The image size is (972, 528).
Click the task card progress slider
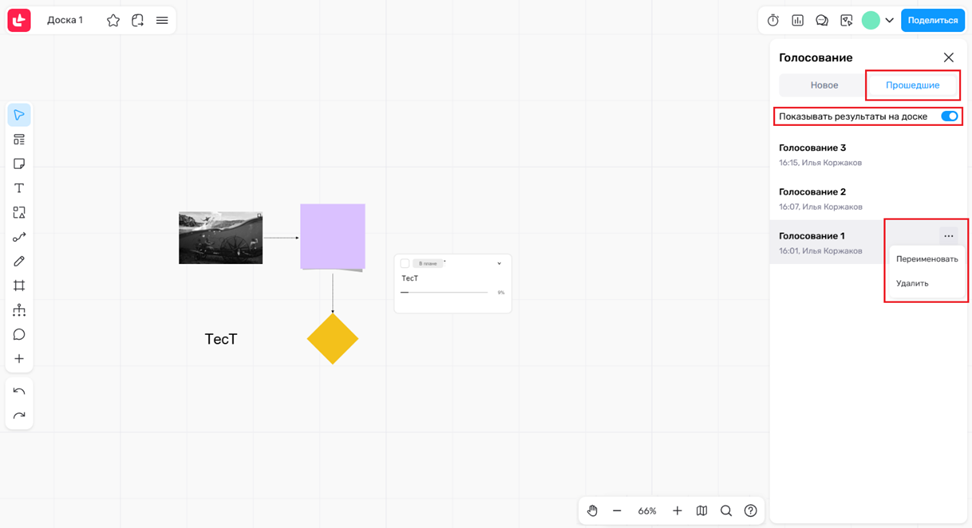444,292
